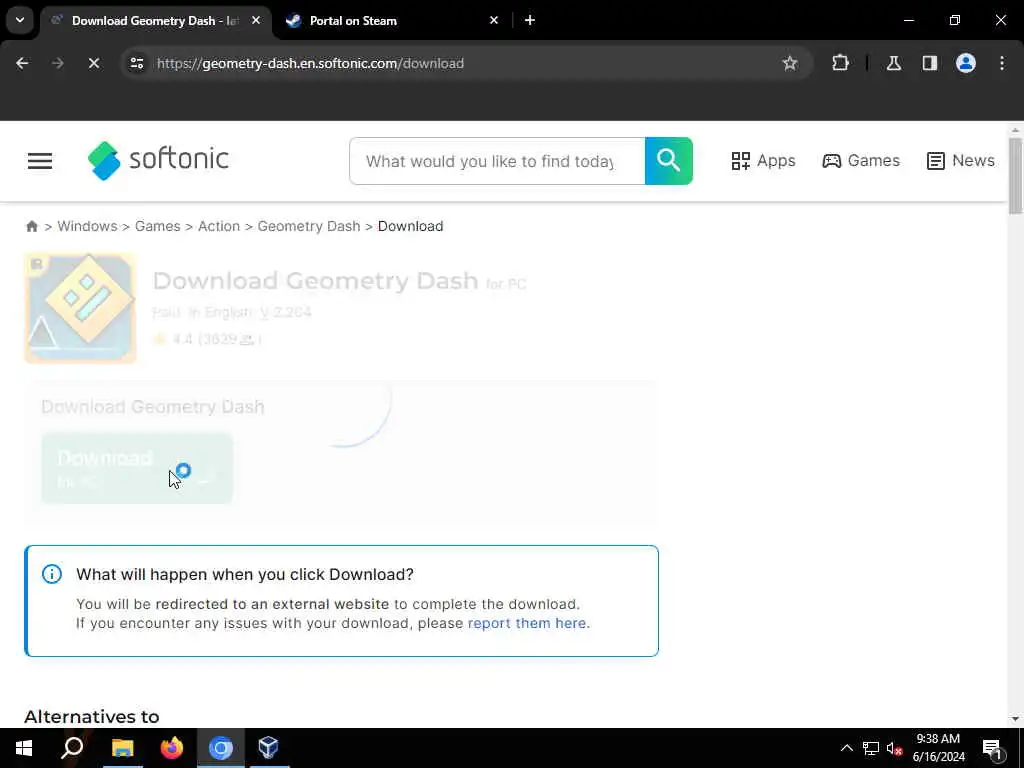Open the News section
1024x768 pixels.
(961, 161)
